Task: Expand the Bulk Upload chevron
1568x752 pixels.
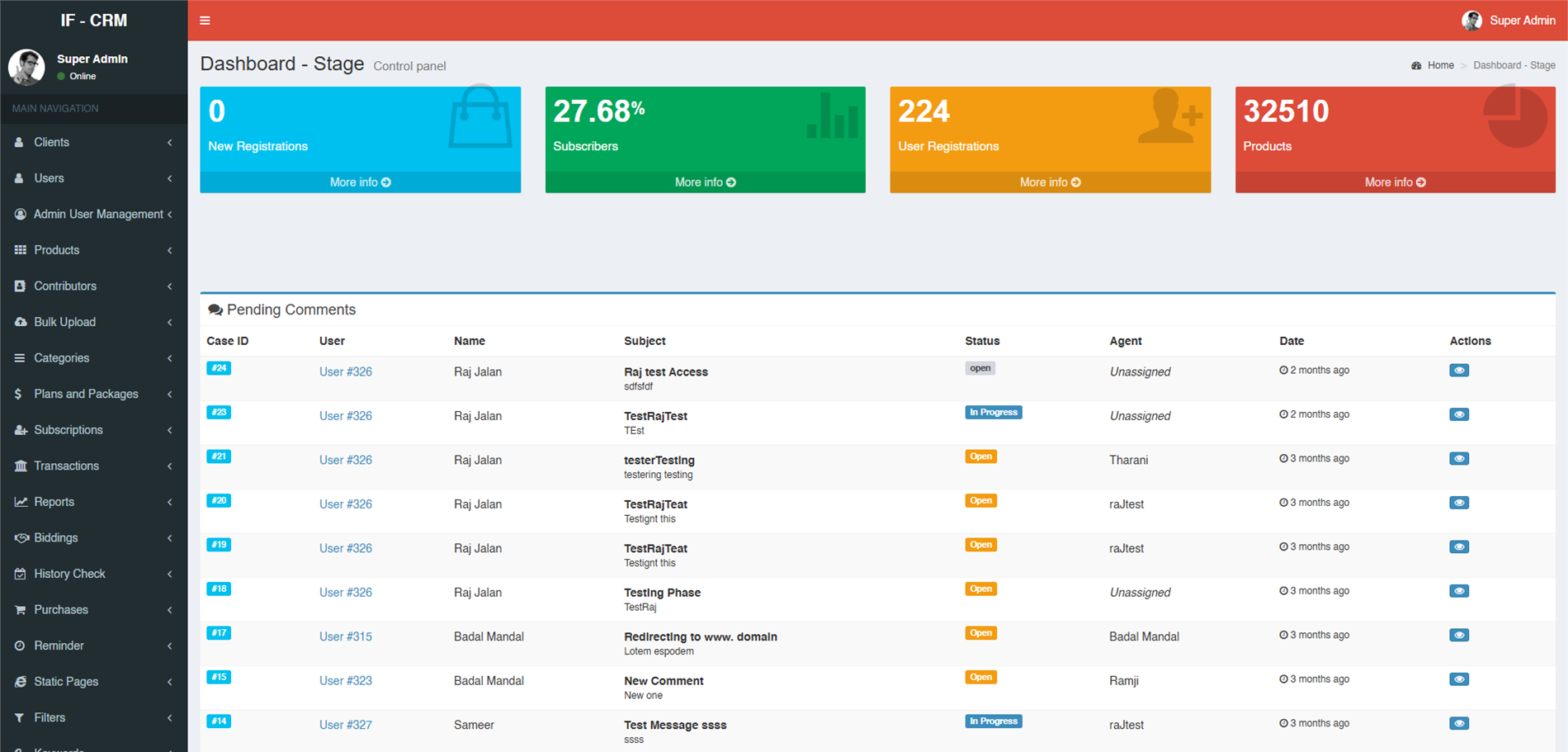Action: click(x=169, y=322)
